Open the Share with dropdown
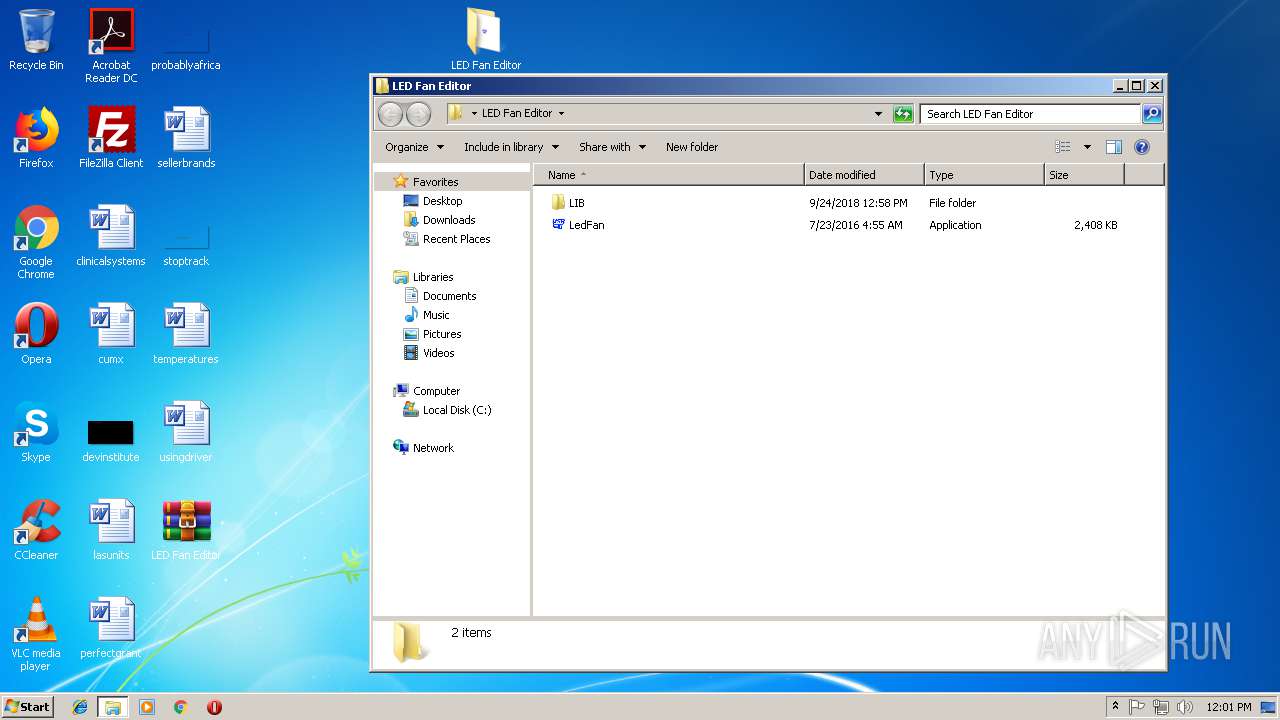 click(612, 147)
